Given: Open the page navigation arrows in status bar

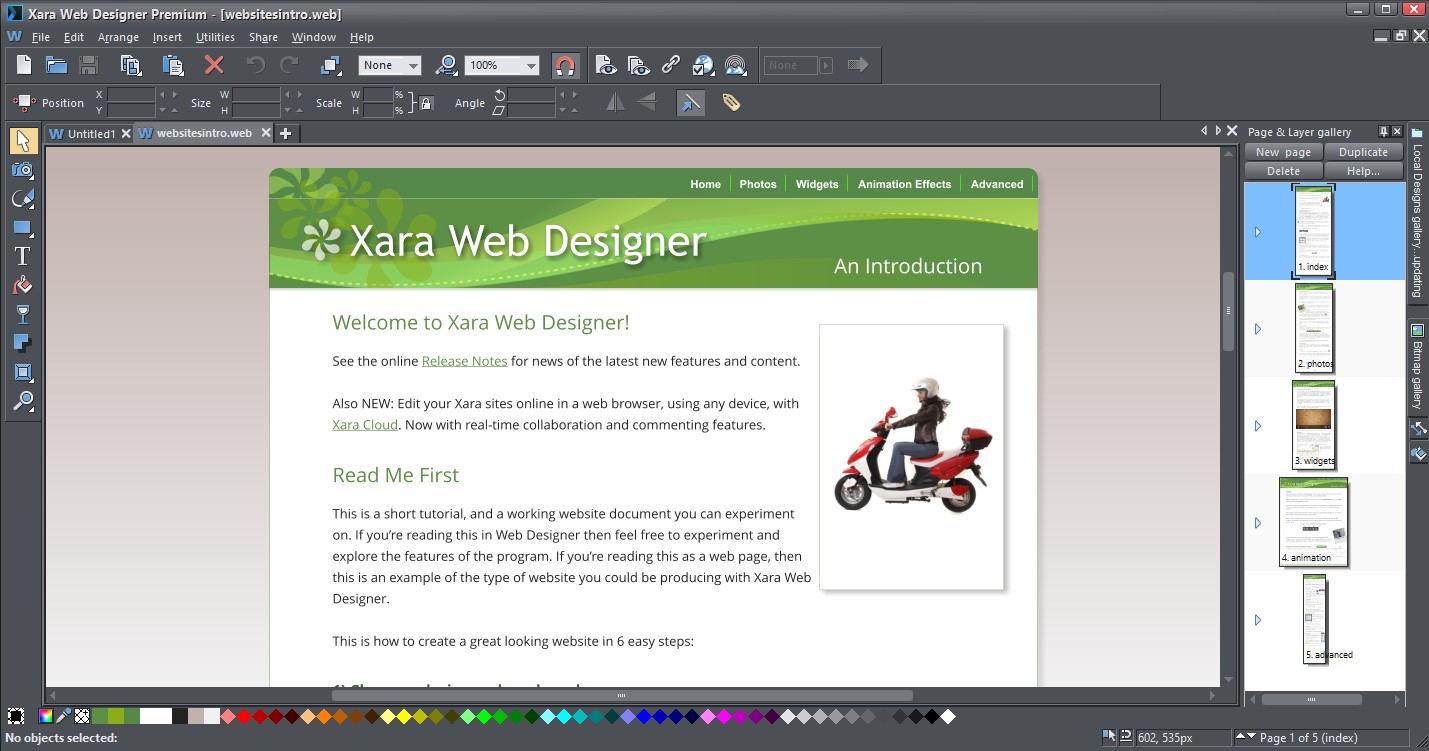Looking at the screenshot, I should 1246,737.
